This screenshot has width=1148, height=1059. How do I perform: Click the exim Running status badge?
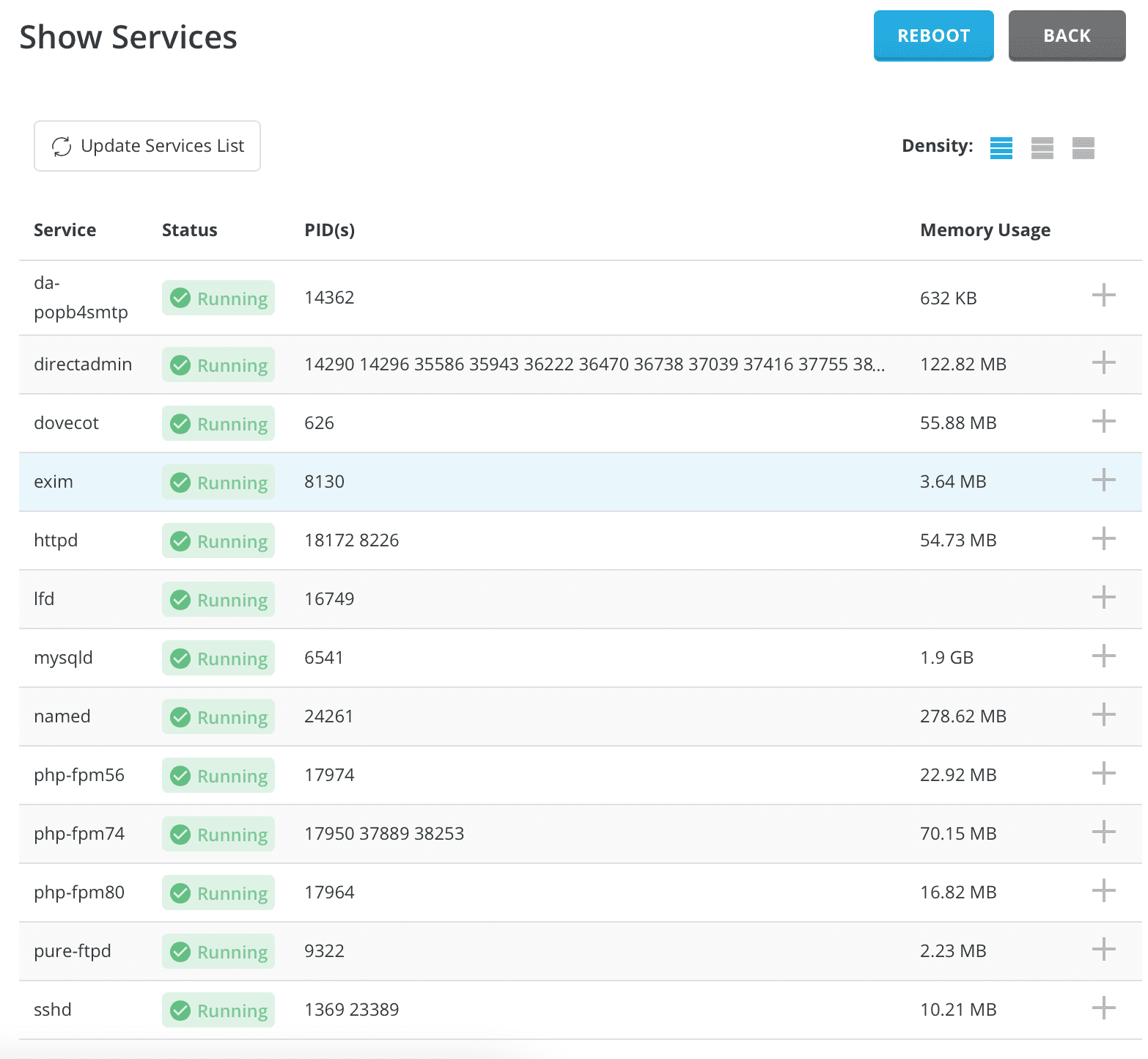coord(218,483)
